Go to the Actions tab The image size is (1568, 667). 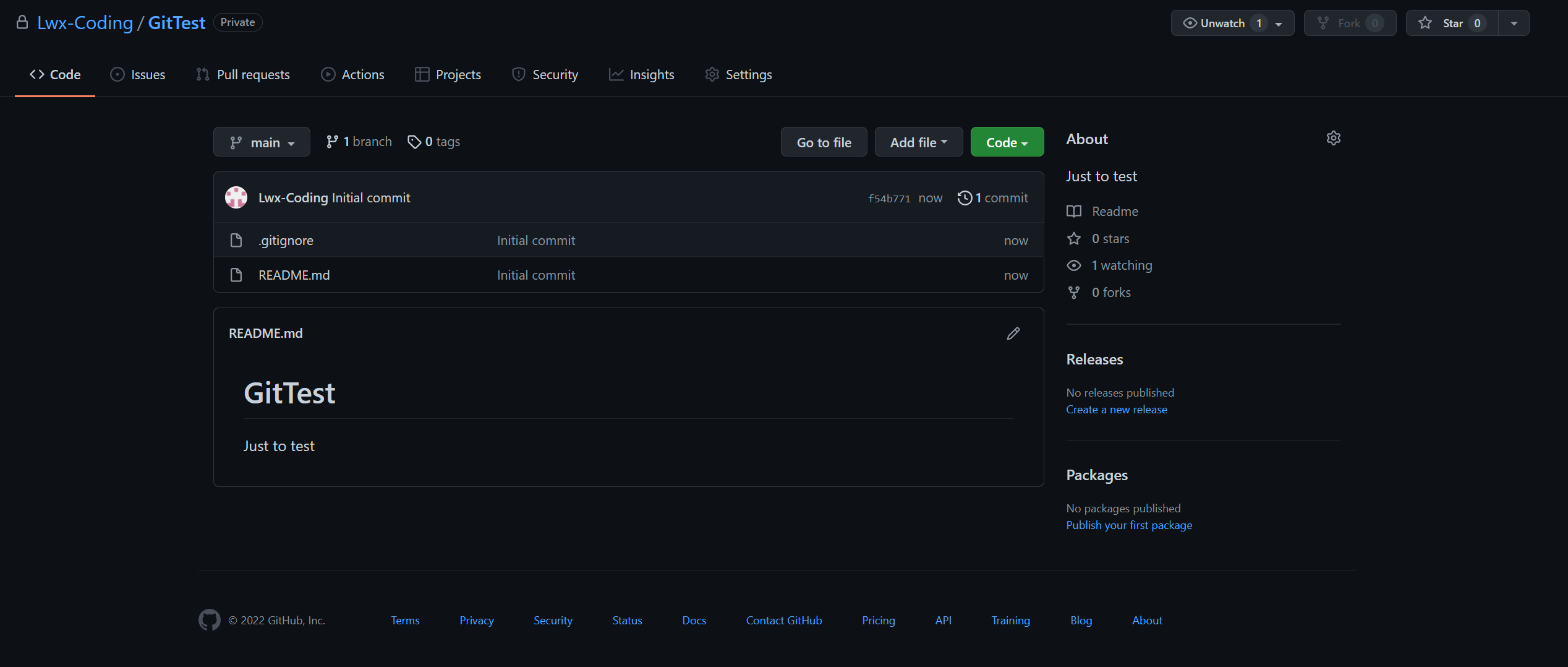click(352, 74)
